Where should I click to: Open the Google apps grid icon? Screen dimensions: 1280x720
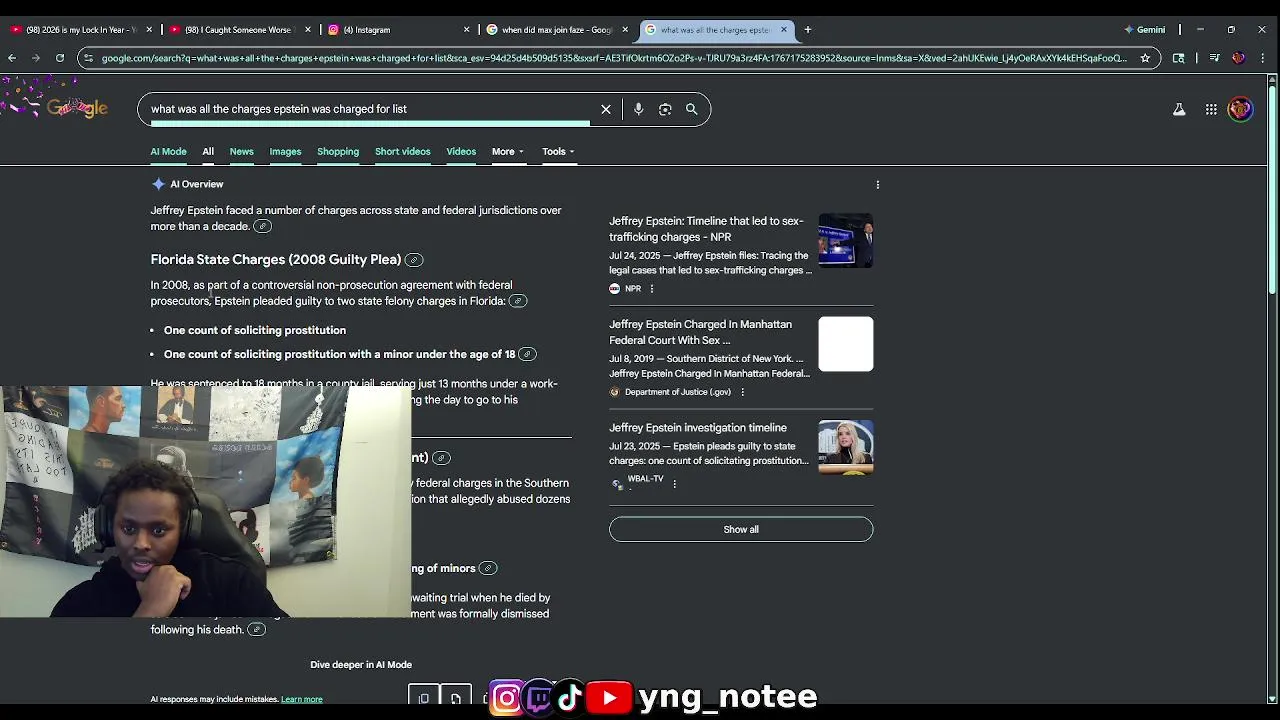(1211, 109)
